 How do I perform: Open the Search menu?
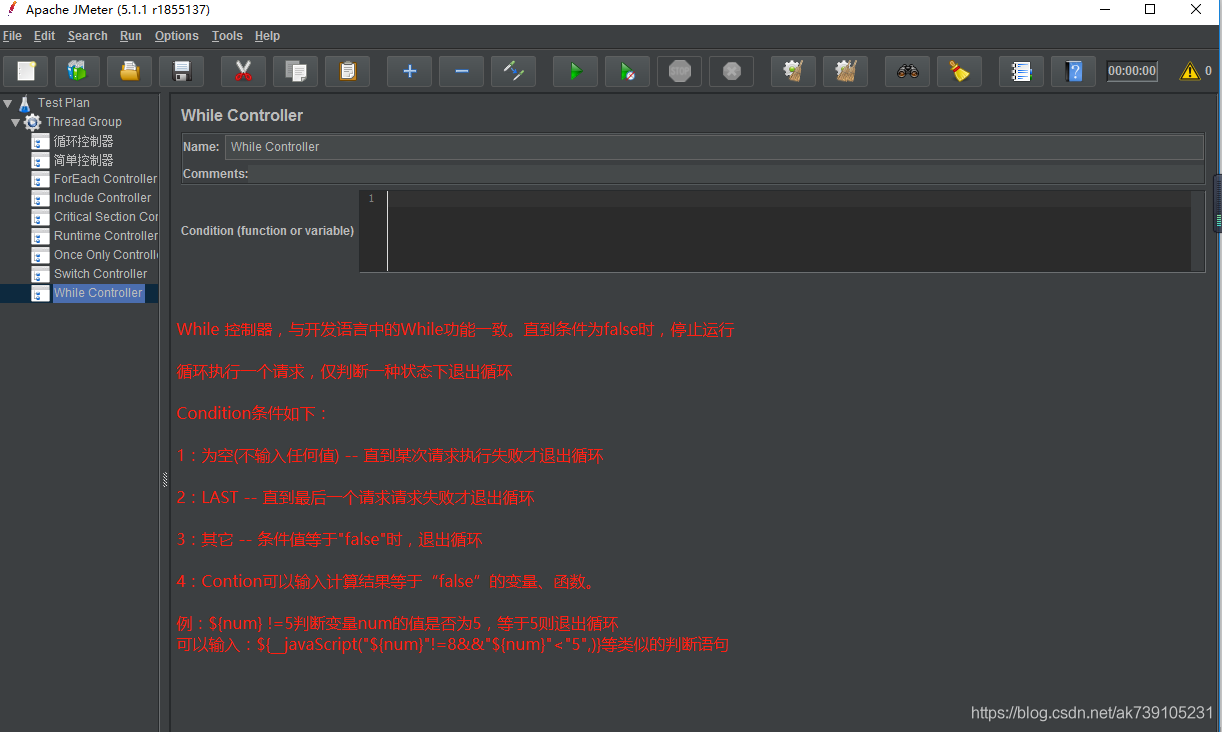pyautogui.click(x=87, y=36)
